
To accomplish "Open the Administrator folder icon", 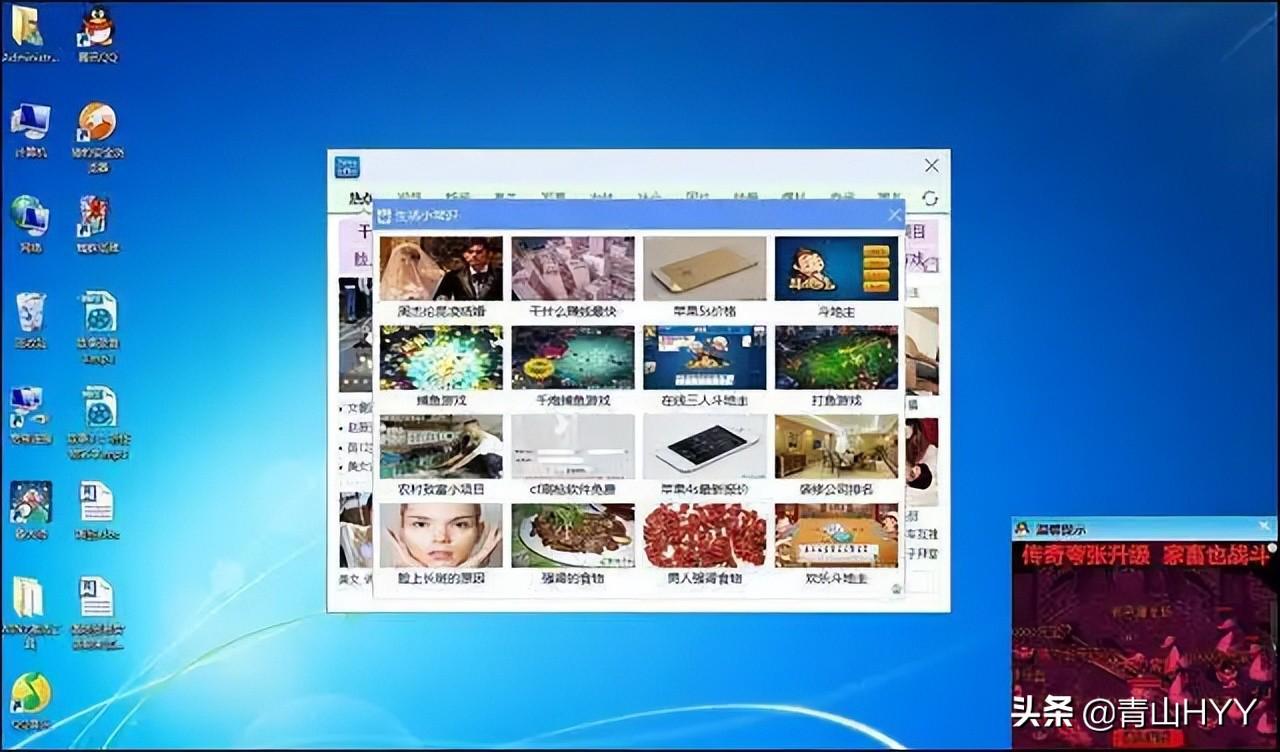I will tap(28, 33).
